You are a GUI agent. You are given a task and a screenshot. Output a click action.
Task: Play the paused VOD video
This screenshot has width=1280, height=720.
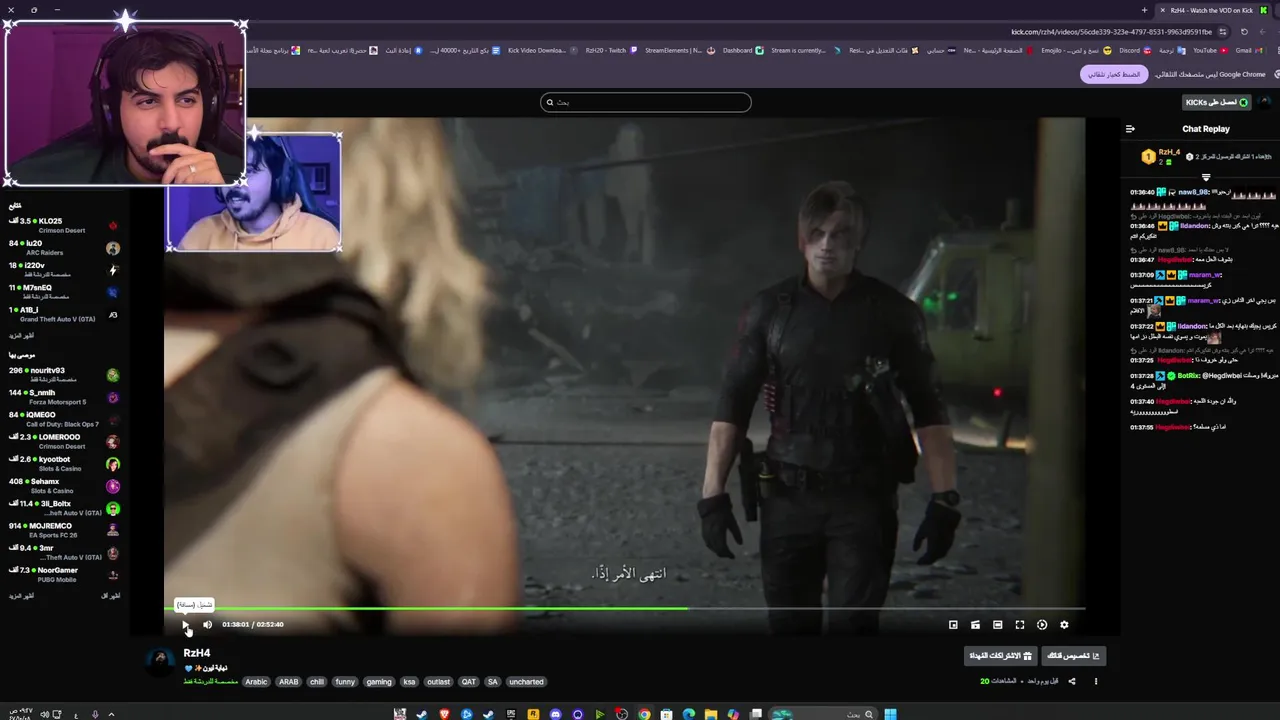coord(185,625)
